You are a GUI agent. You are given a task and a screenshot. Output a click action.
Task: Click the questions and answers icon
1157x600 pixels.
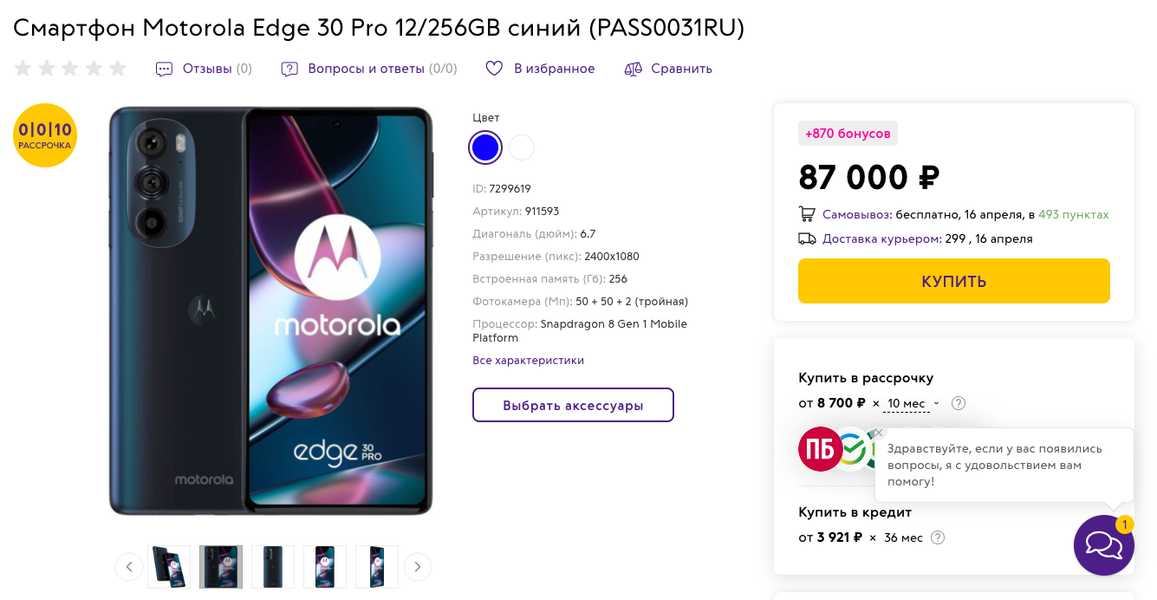click(x=290, y=69)
